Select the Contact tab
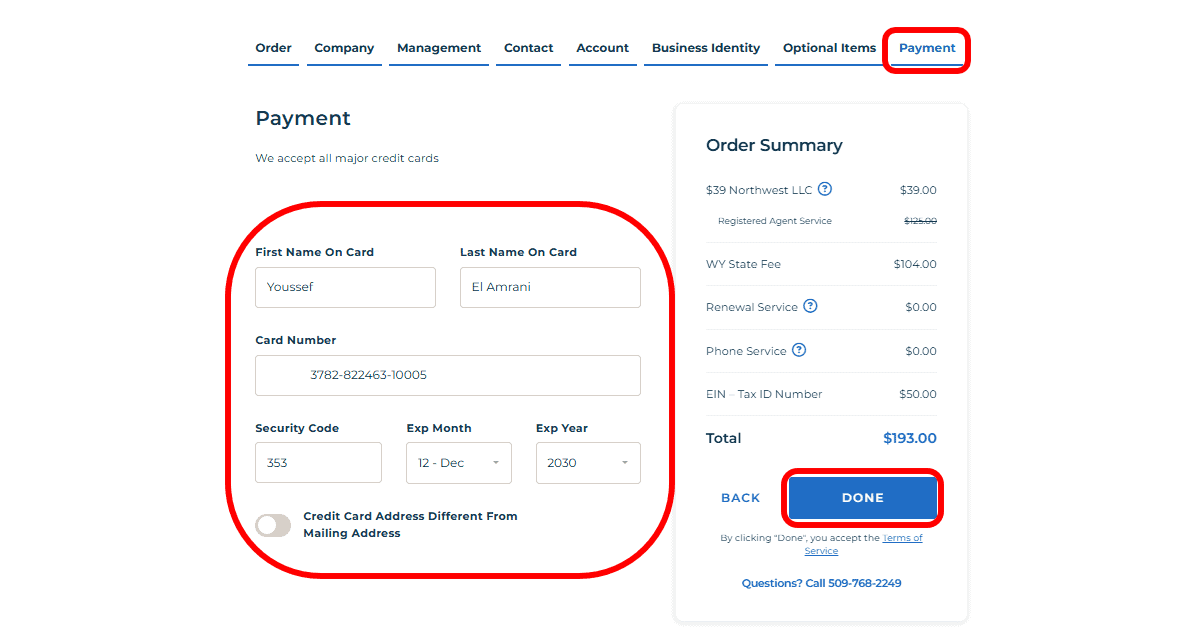The width and height of the screenshot is (1190, 635). 528,48
